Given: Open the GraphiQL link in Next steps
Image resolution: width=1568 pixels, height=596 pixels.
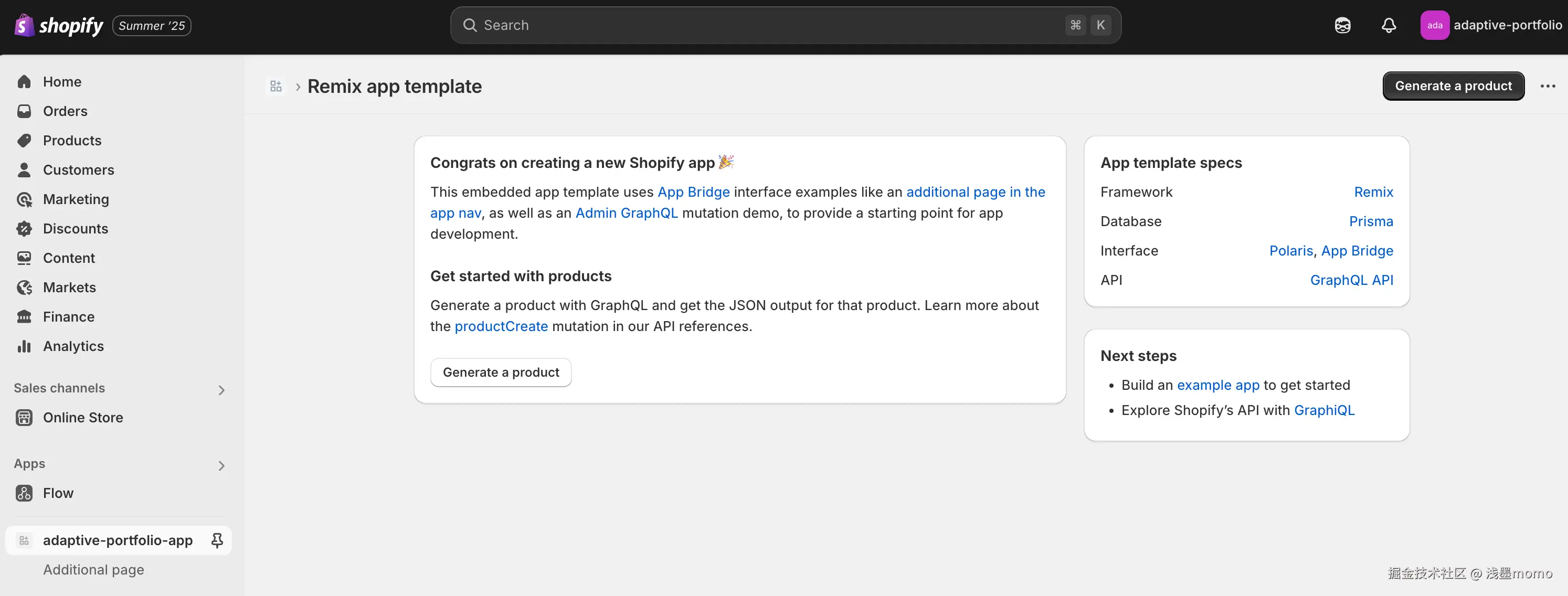Looking at the screenshot, I should click(x=1324, y=410).
